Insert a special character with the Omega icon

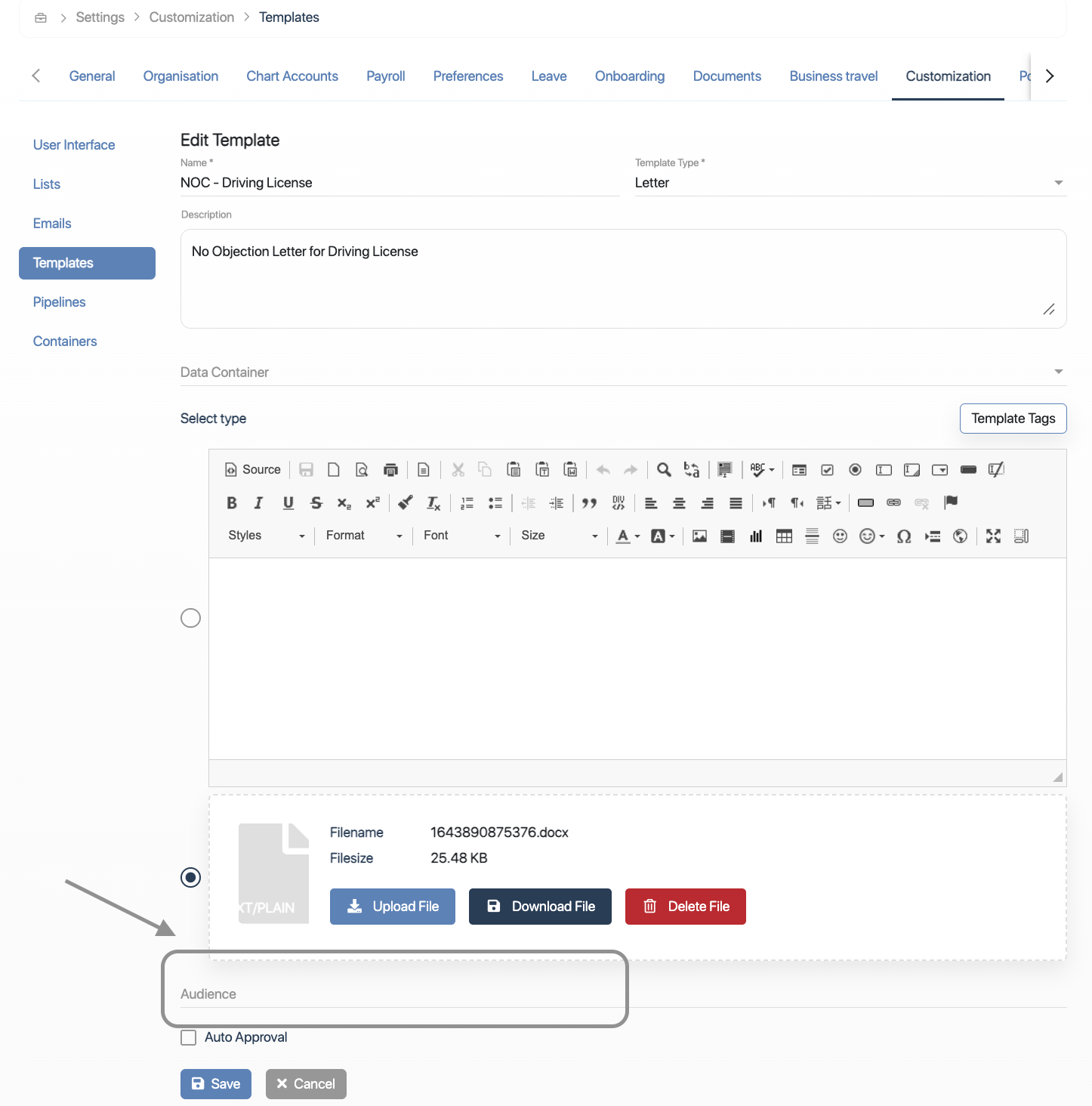click(x=903, y=536)
